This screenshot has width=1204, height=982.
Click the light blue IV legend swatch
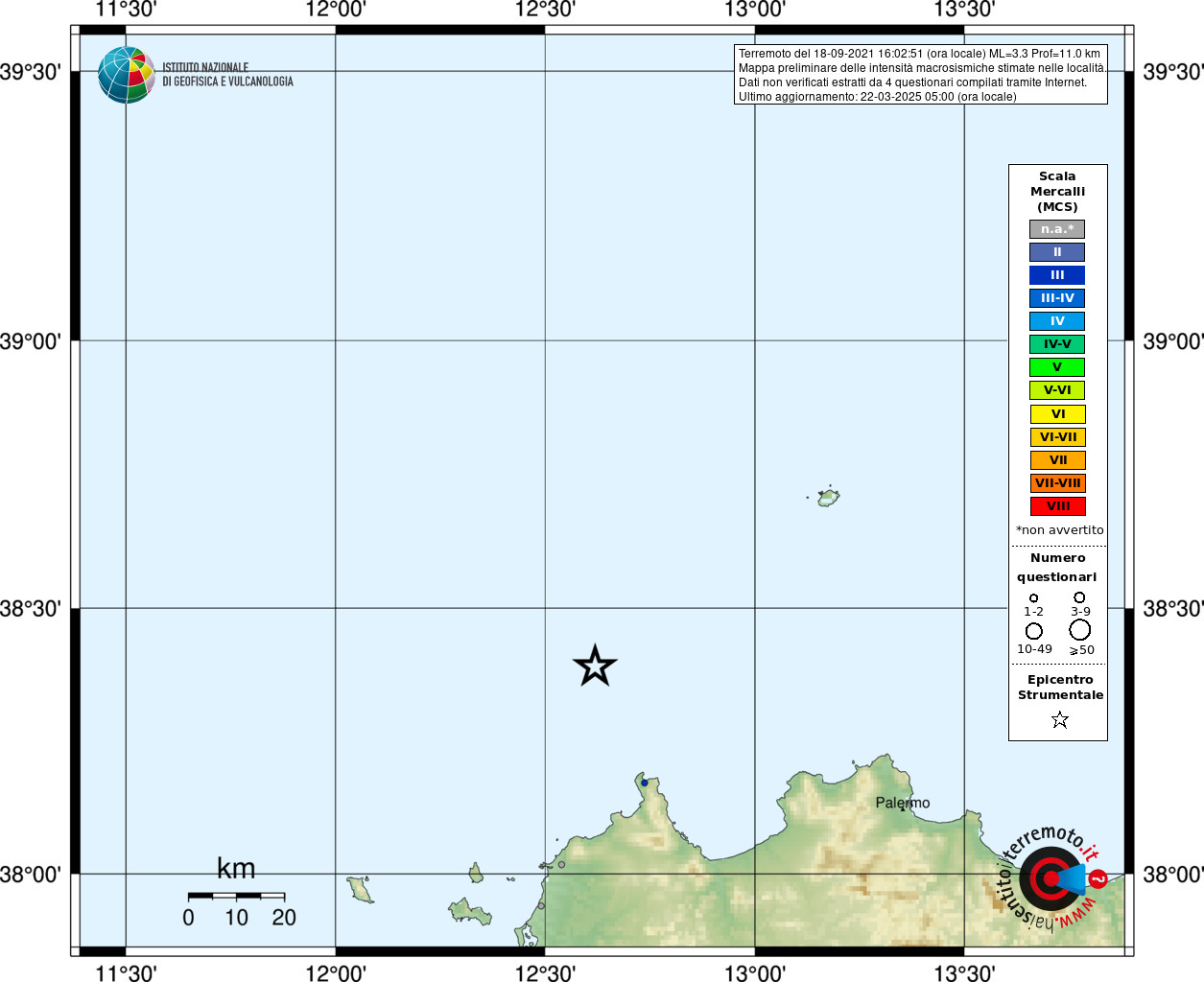click(1057, 321)
